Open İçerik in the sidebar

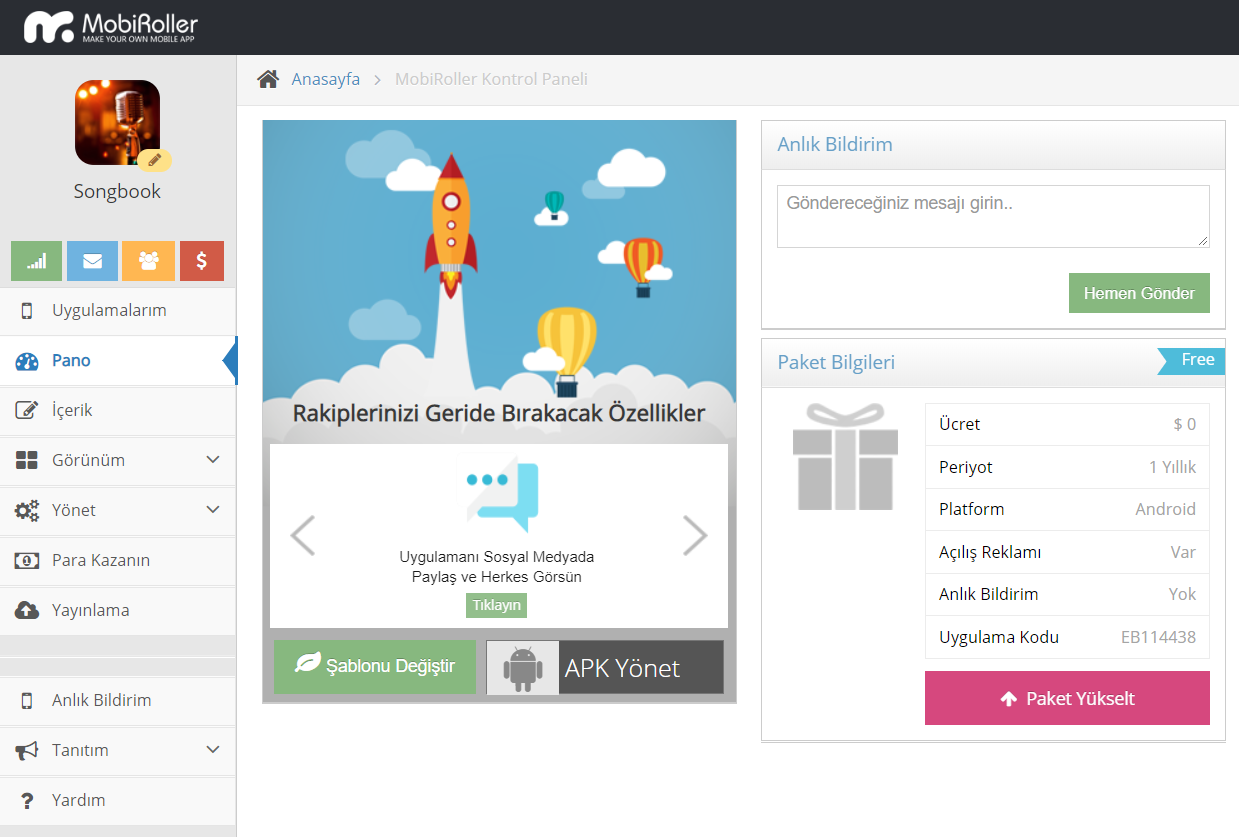pyautogui.click(x=118, y=411)
